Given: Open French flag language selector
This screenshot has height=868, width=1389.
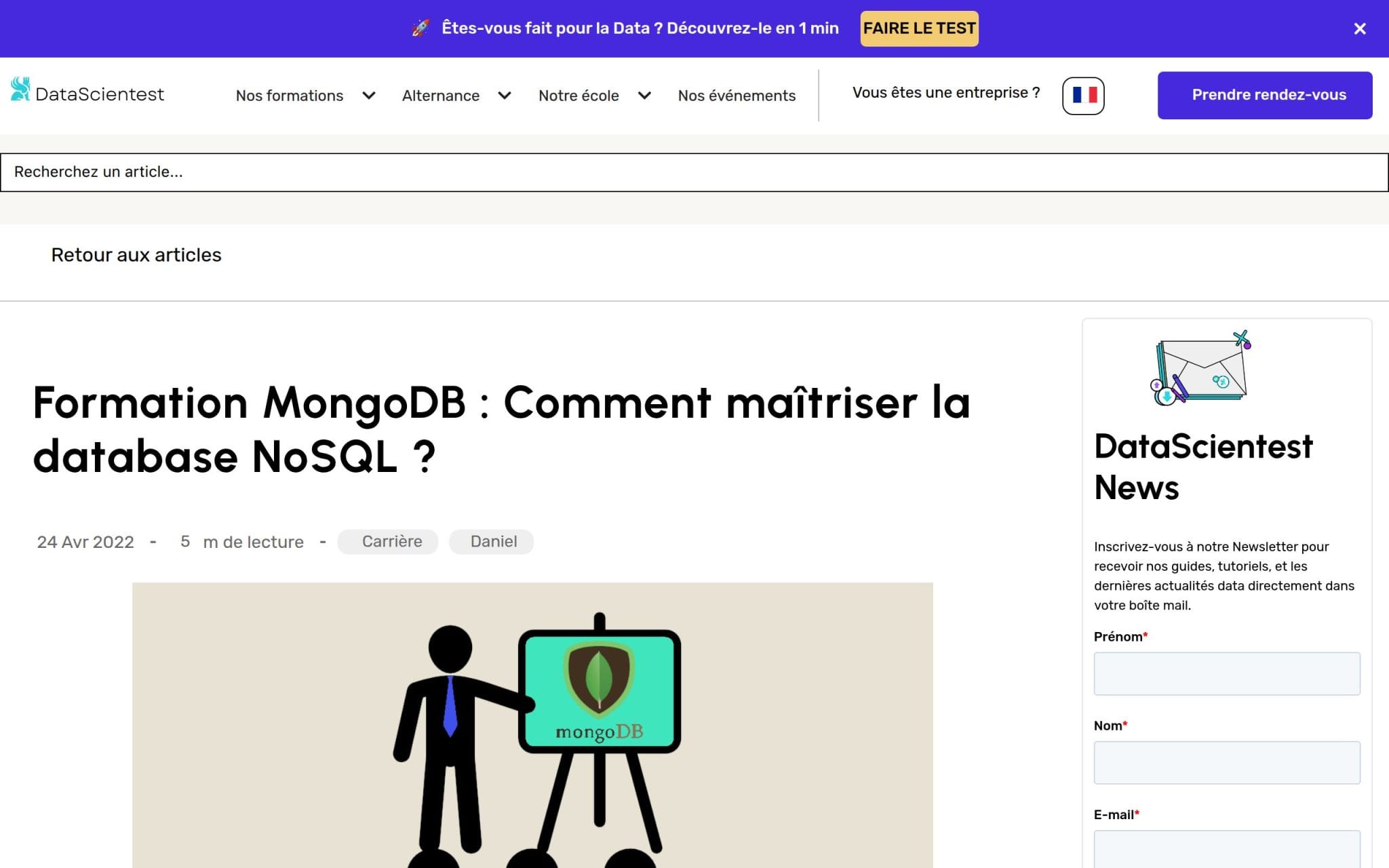Looking at the screenshot, I should tap(1083, 96).
